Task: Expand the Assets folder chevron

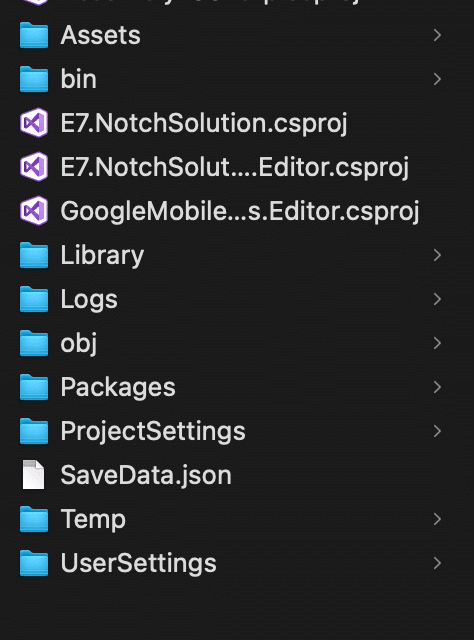Action: [x=437, y=35]
